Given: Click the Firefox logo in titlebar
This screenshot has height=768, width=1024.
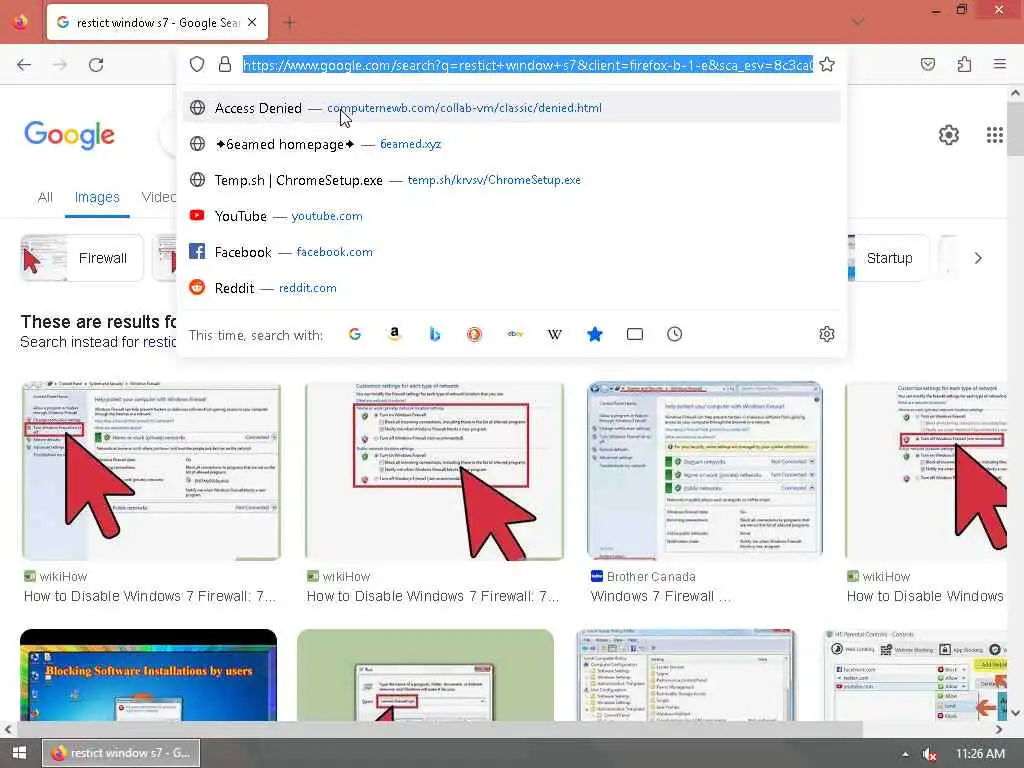Looking at the screenshot, I should pos(20,22).
